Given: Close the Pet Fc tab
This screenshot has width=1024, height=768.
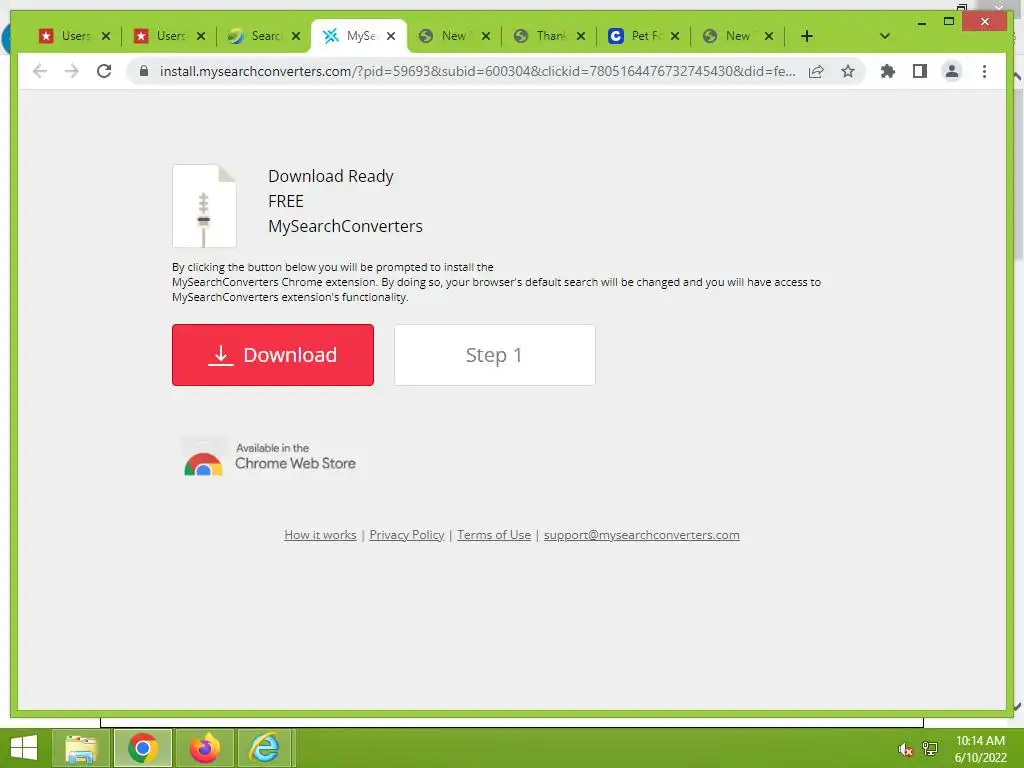Looking at the screenshot, I should (x=675, y=36).
